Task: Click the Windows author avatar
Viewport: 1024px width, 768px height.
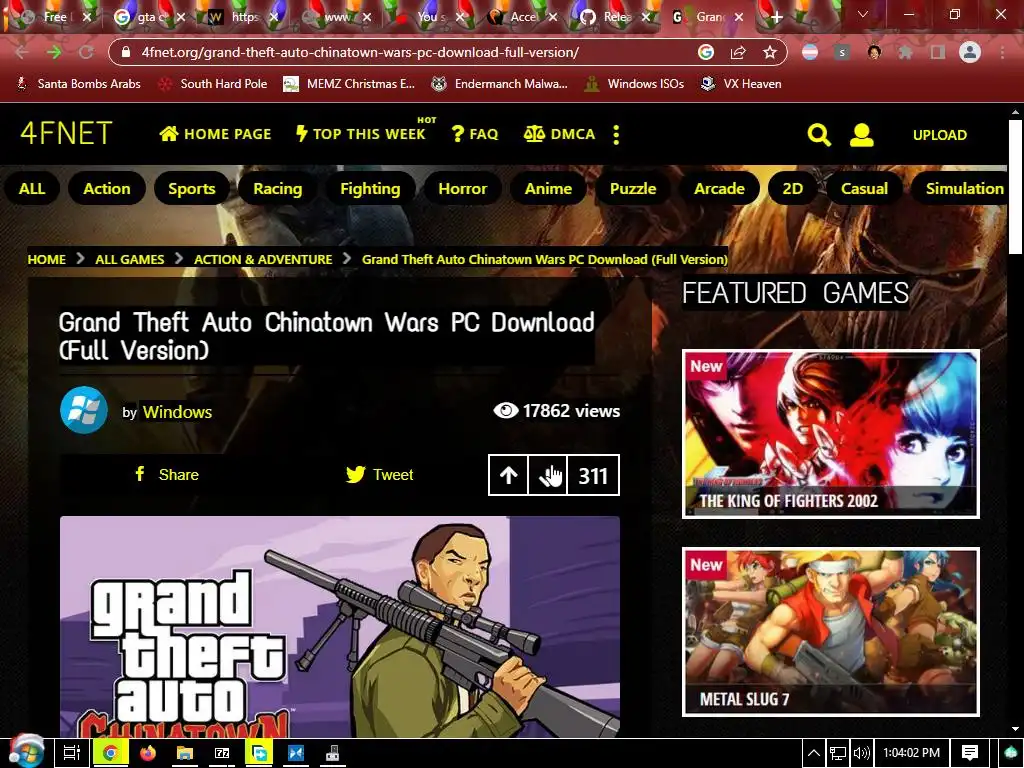Action: tap(84, 410)
